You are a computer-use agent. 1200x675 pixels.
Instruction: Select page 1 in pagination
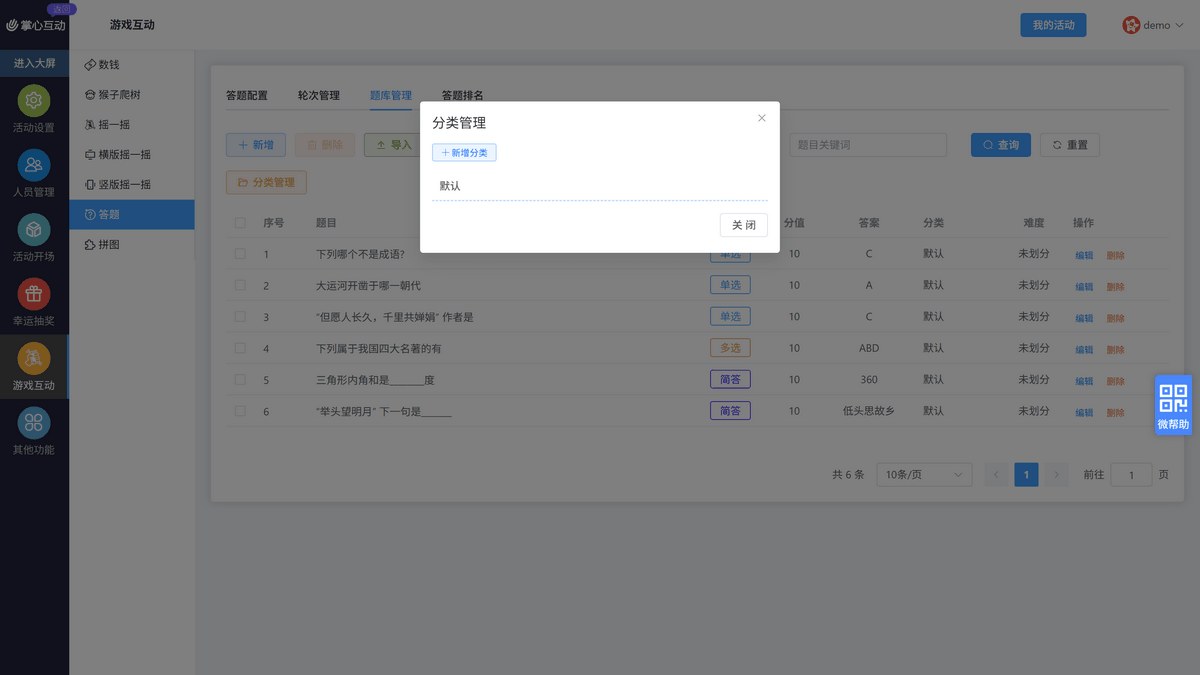tap(1026, 474)
